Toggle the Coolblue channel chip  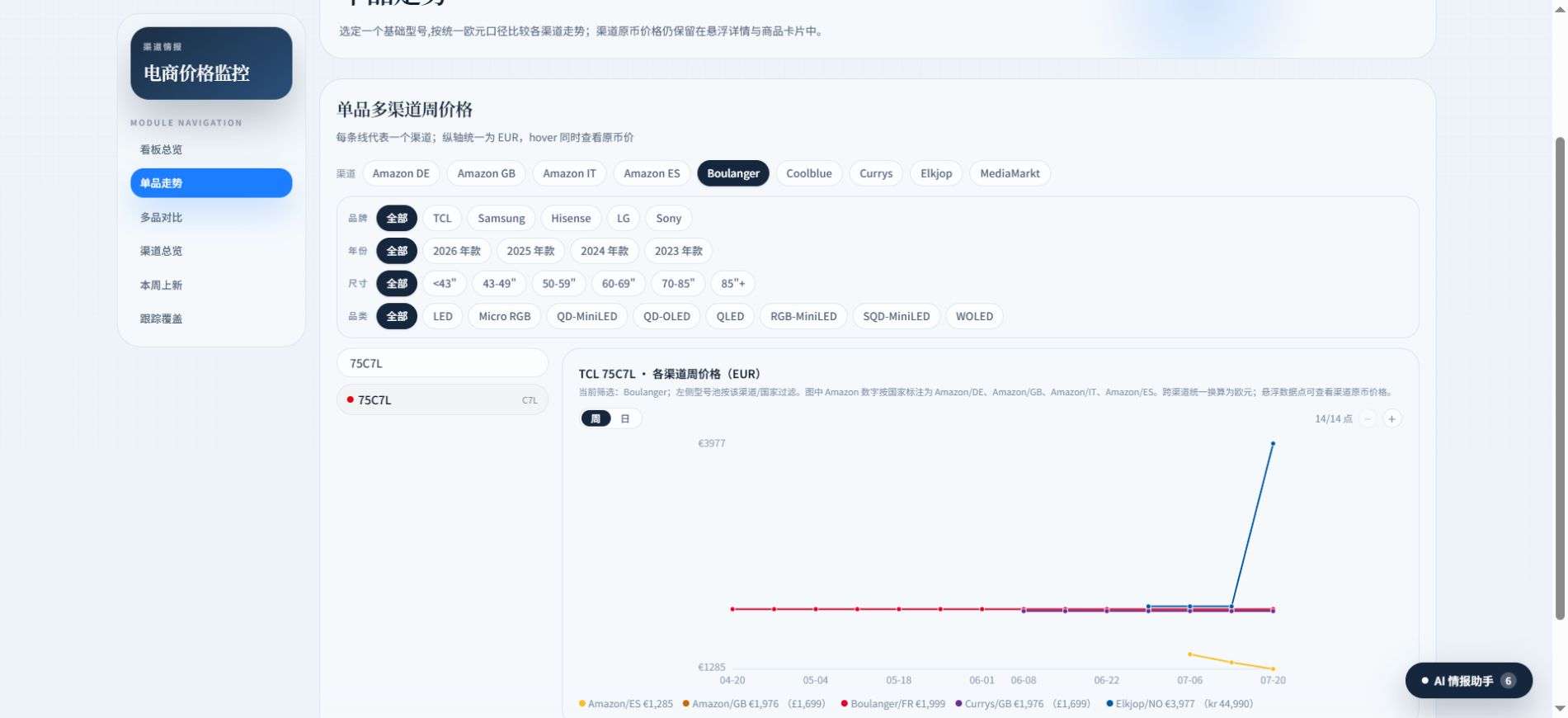[809, 173]
